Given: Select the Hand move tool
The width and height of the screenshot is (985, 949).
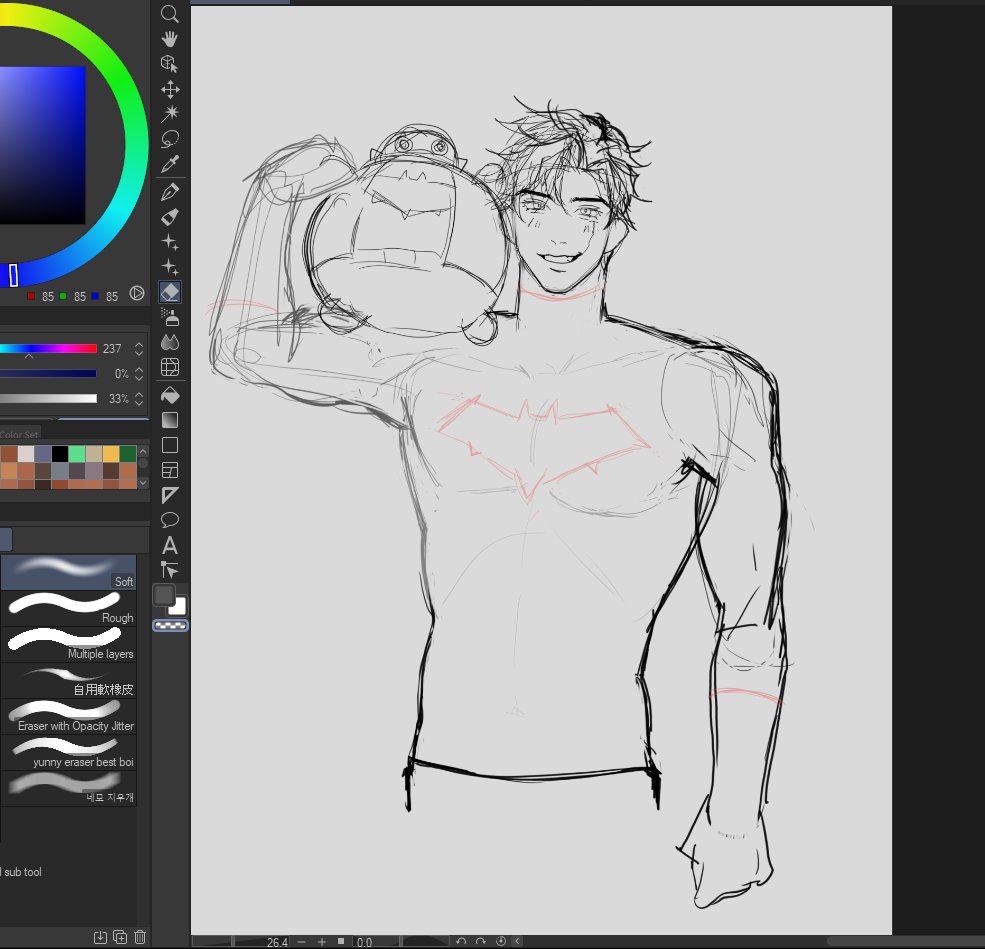Looking at the screenshot, I should pyautogui.click(x=170, y=39).
